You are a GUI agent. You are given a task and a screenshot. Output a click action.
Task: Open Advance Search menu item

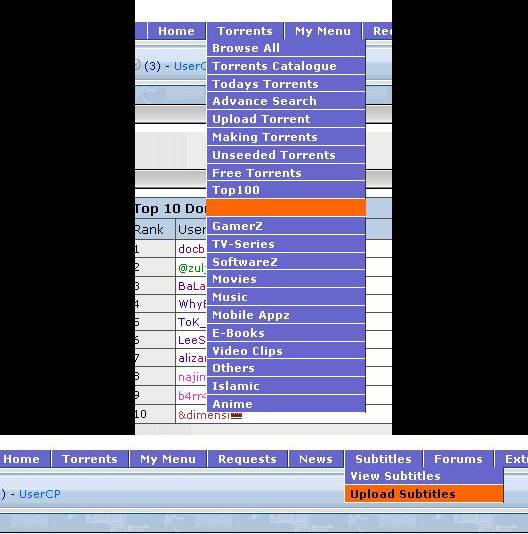click(286, 101)
